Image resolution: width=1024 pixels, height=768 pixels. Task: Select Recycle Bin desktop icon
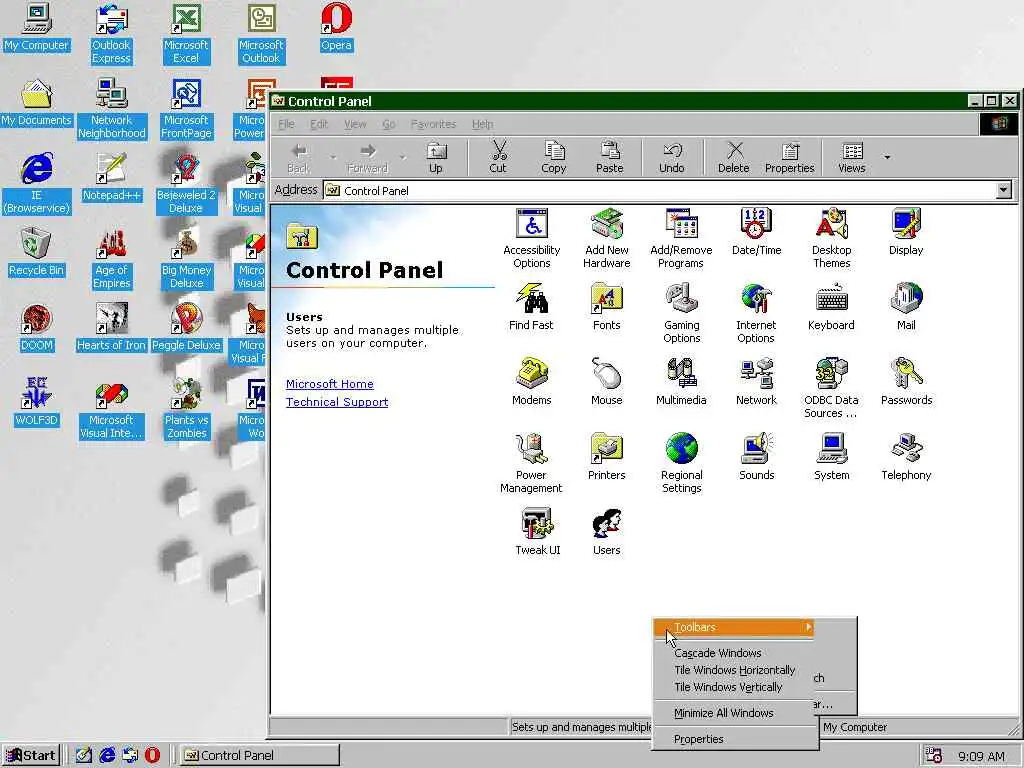36,252
